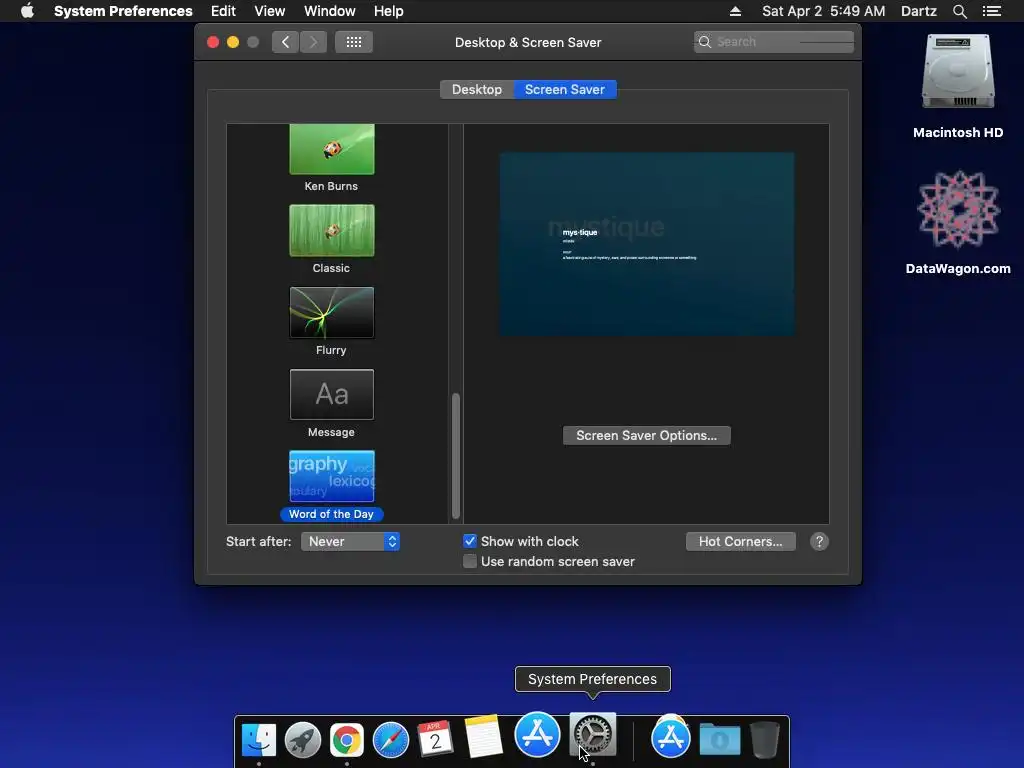The image size is (1024, 768).
Task: Open Hot Corners settings
Action: click(x=741, y=541)
